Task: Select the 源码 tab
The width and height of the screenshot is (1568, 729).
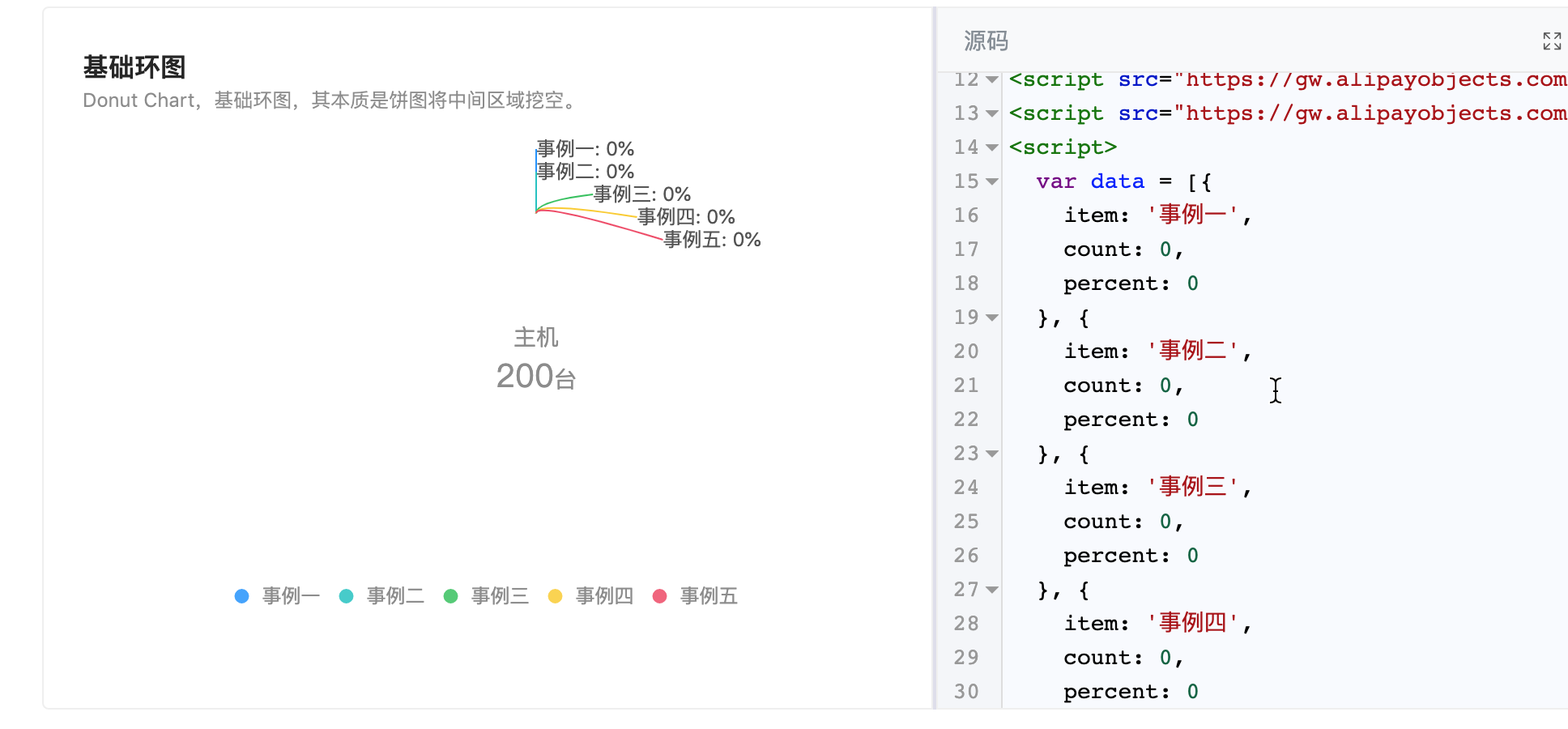Action: point(985,41)
